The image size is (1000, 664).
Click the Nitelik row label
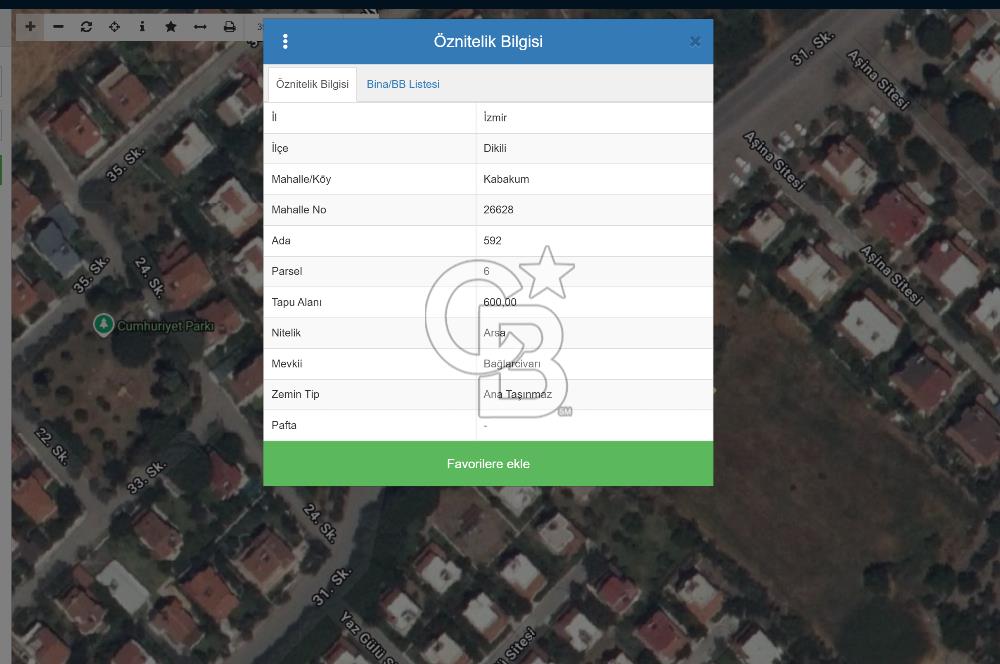click(x=286, y=333)
